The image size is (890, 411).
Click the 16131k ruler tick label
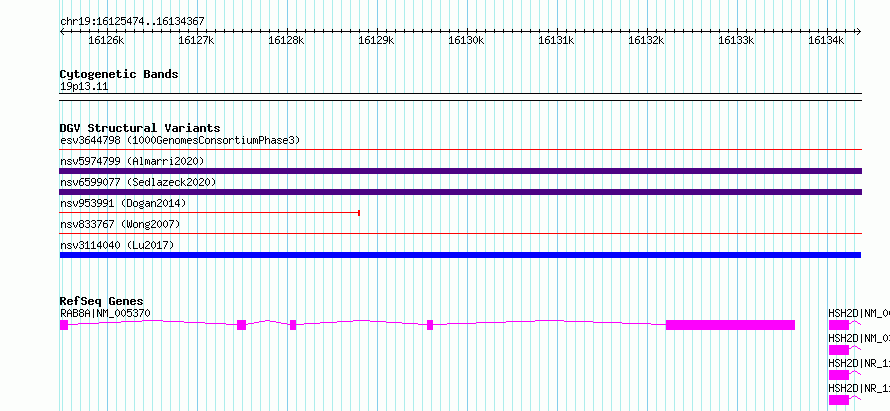tap(556, 41)
